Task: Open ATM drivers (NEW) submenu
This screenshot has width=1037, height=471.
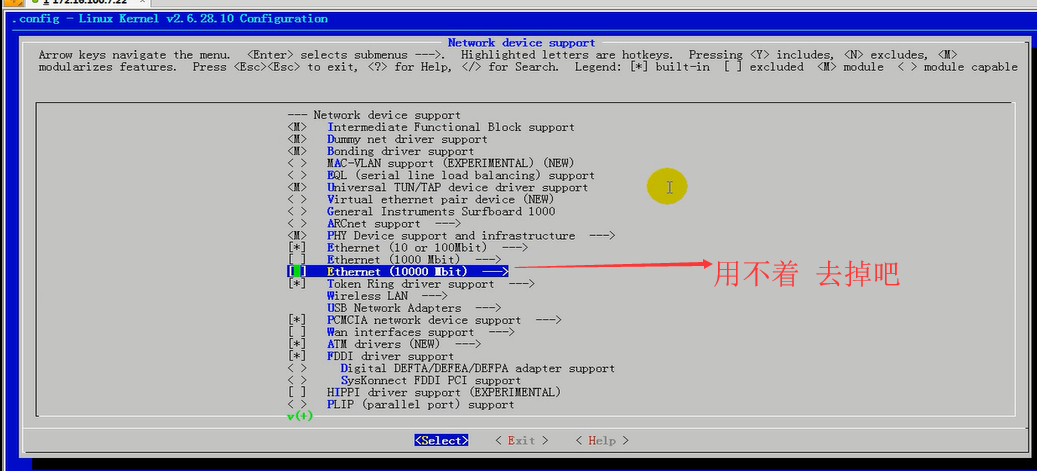Action: [x=404, y=344]
